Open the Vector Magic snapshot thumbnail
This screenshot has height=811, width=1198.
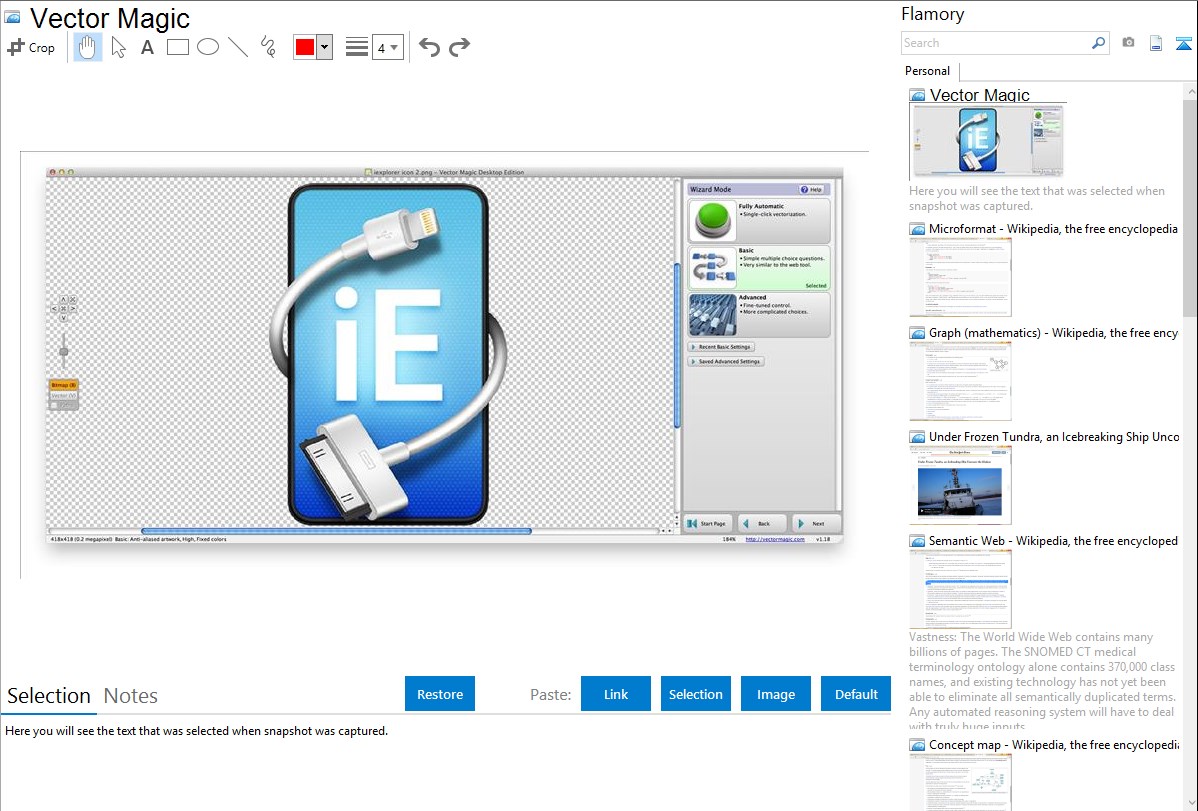click(988, 141)
